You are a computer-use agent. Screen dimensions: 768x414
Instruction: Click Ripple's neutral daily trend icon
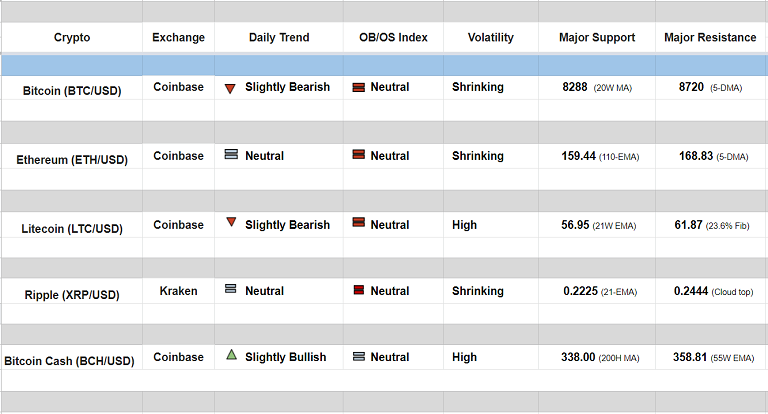[x=231, y=290]
